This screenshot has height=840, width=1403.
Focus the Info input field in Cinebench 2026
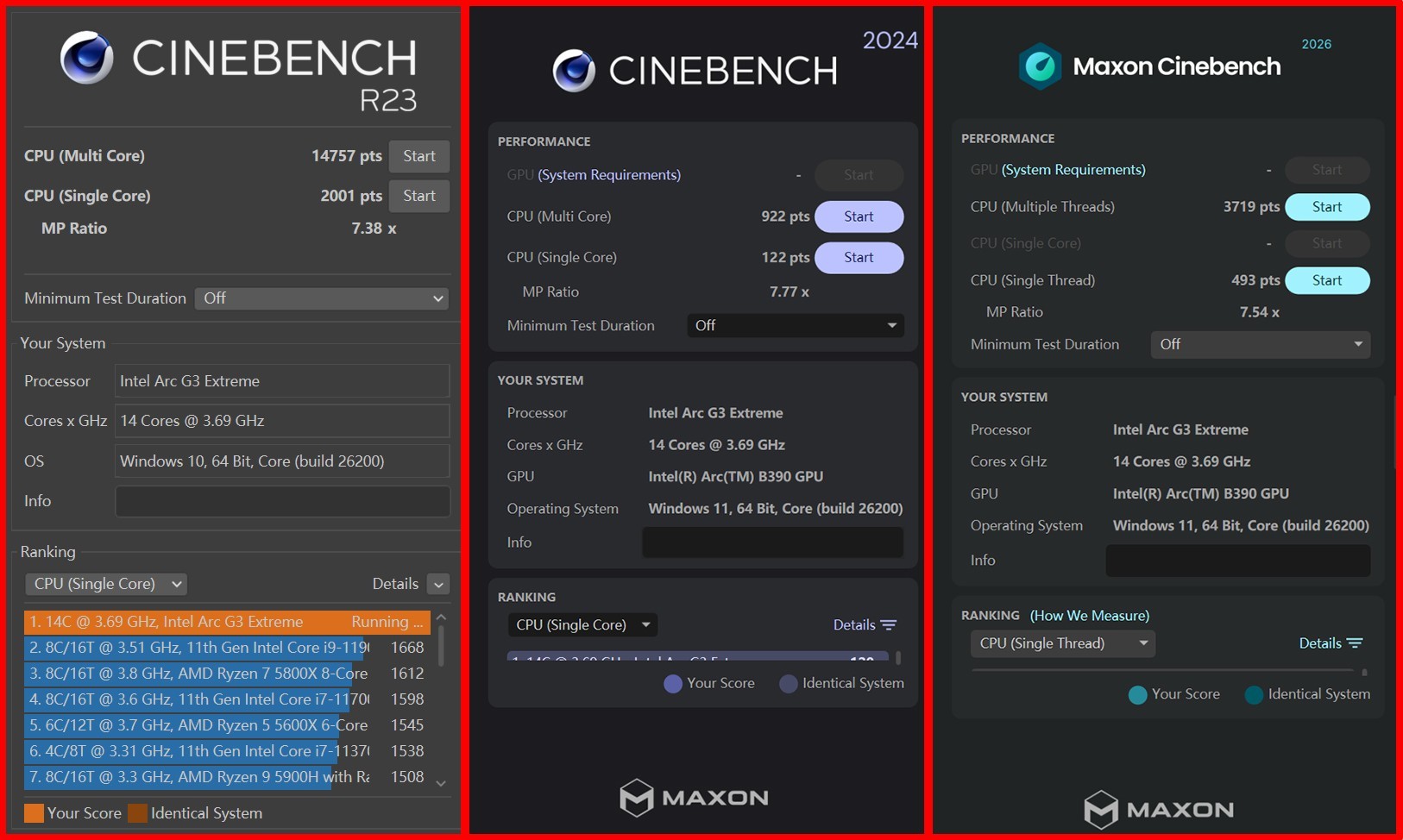click(x=1238, y=561)
